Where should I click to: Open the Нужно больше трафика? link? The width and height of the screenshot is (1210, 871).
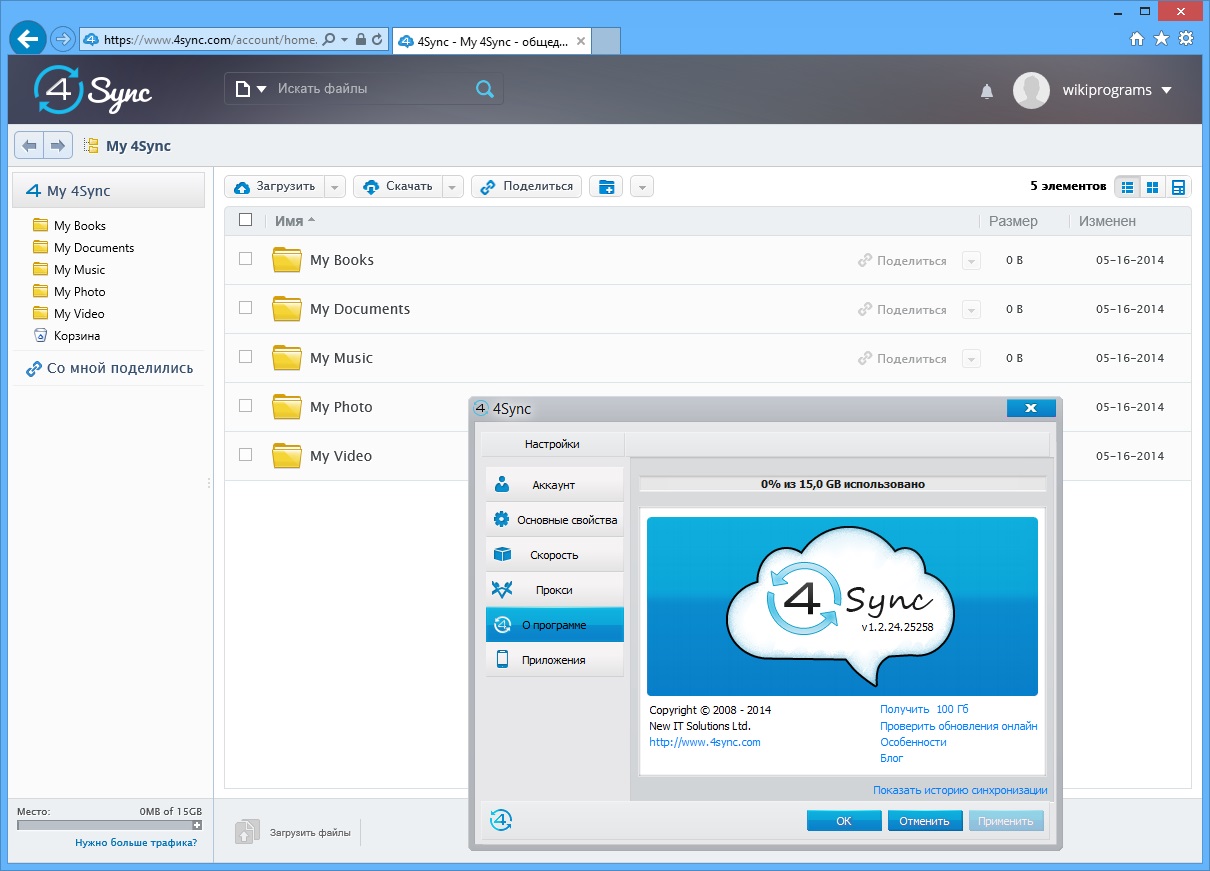click(x=136, y=843)
